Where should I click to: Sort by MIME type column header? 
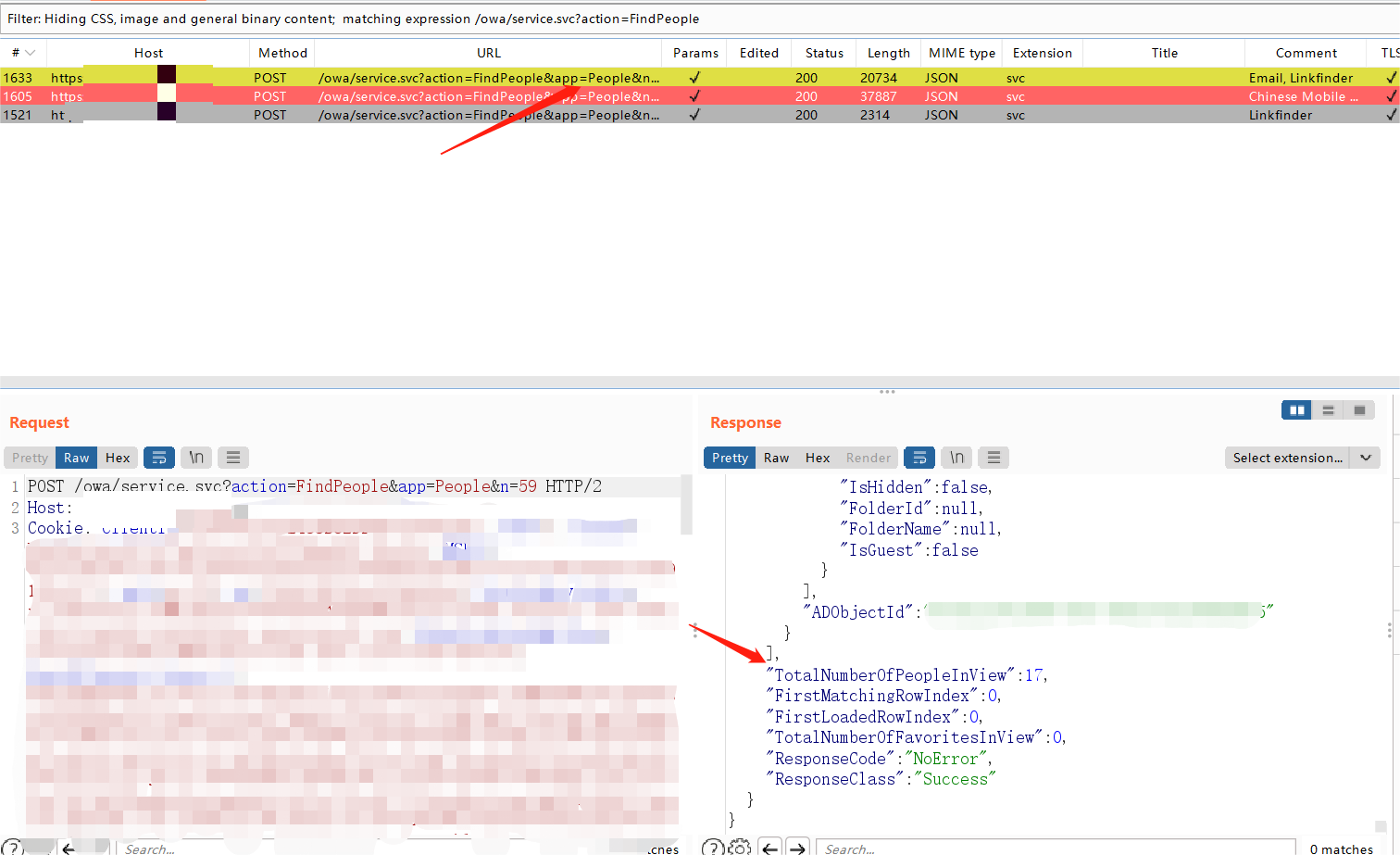point(962,53)
